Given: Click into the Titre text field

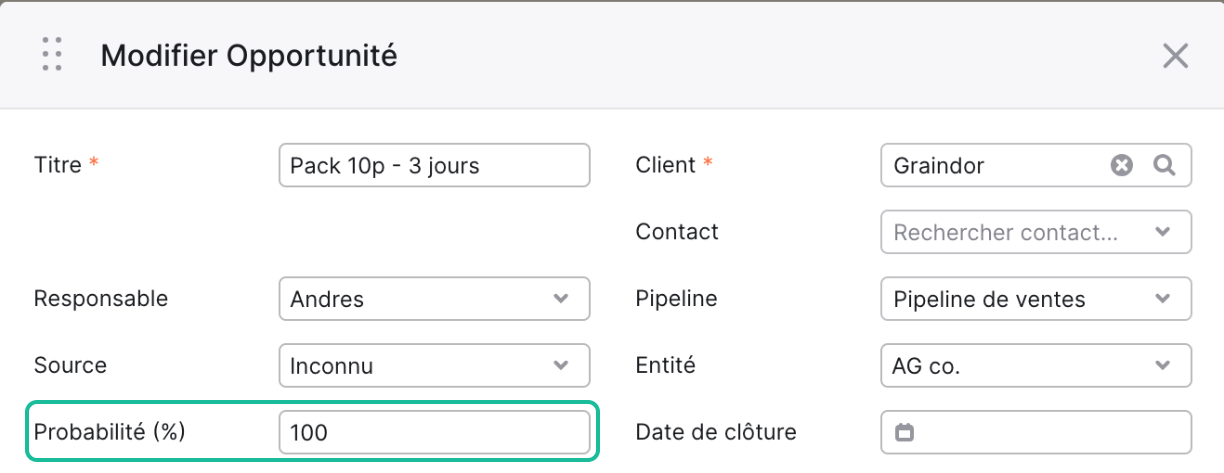Looking at the screenshot, I should [434, 165].
